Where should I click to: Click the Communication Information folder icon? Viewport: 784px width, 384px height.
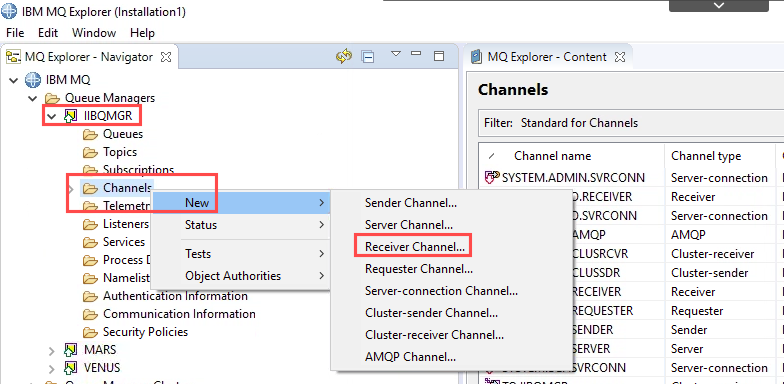(90, 314)
